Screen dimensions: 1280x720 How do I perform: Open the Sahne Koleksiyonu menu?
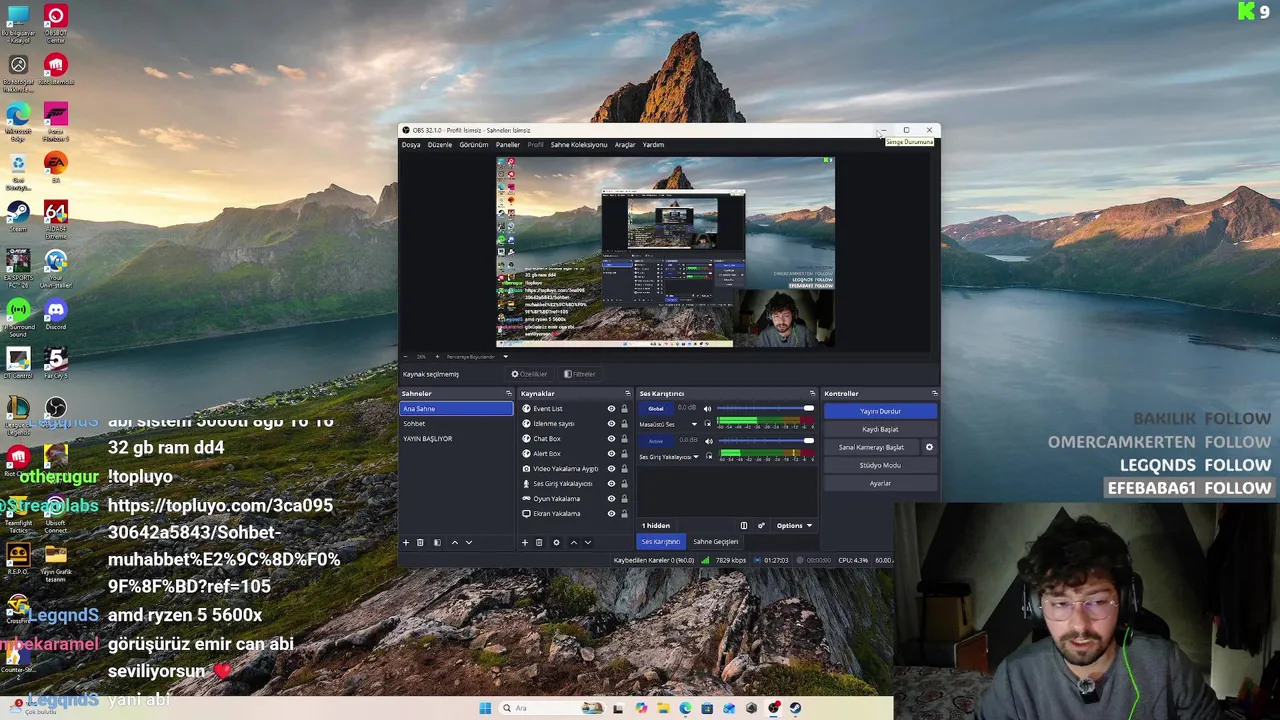click(579, 145)
